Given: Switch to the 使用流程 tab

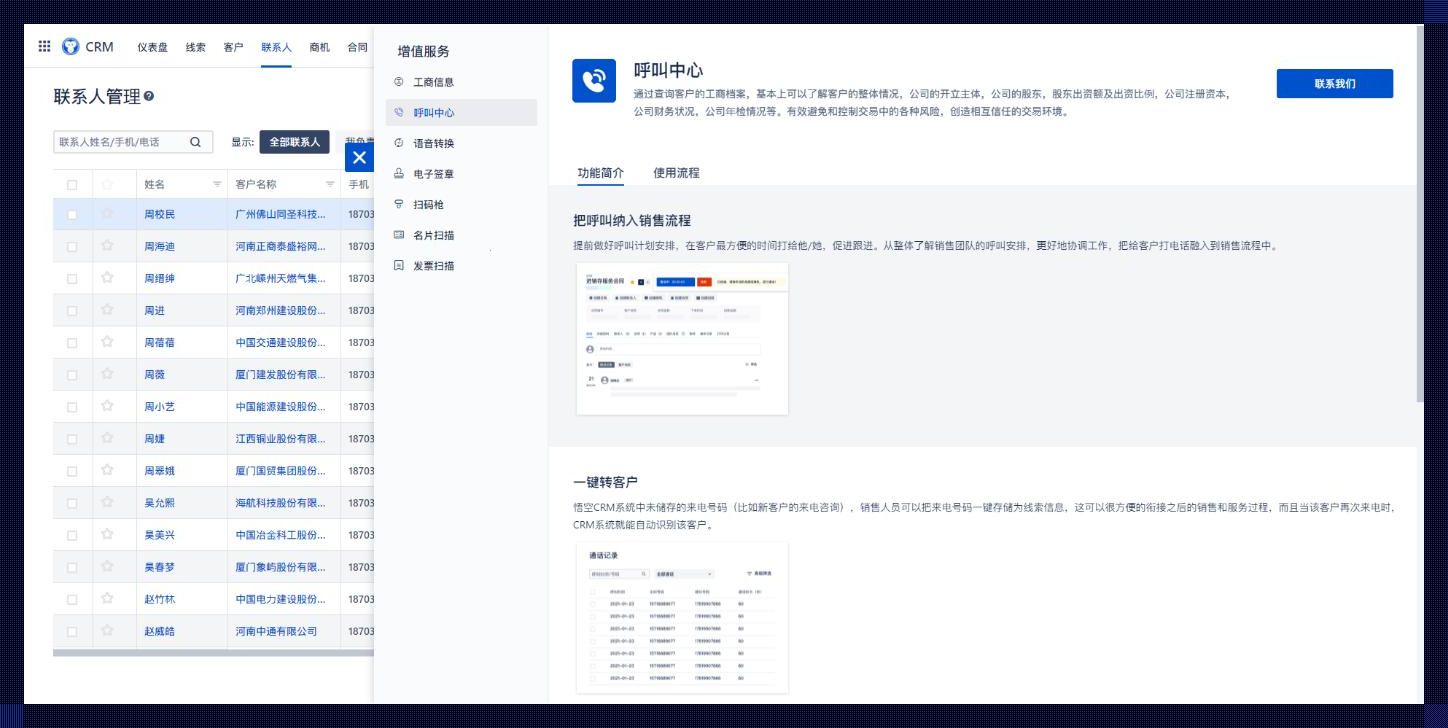Looking at the screenshot, I should pos(677,173).
